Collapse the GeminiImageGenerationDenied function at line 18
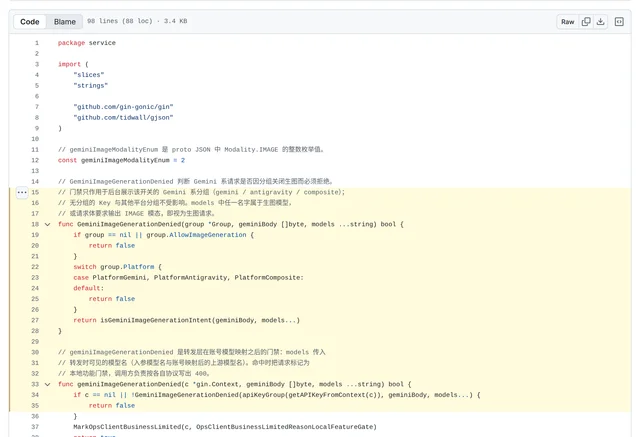The image size is (640, 437). (48, 224)
